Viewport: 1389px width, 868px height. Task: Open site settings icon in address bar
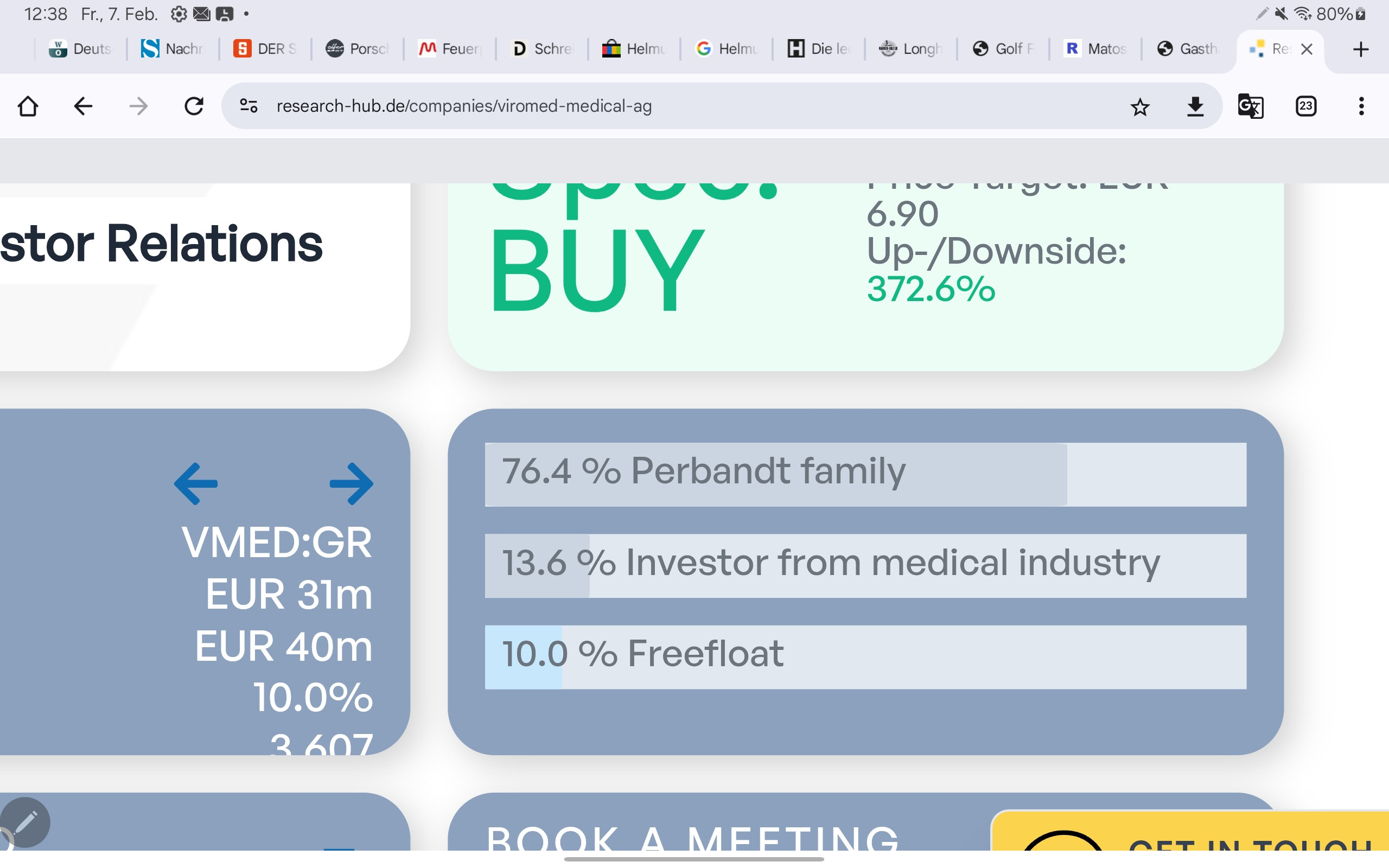click(x=249, y=106)
